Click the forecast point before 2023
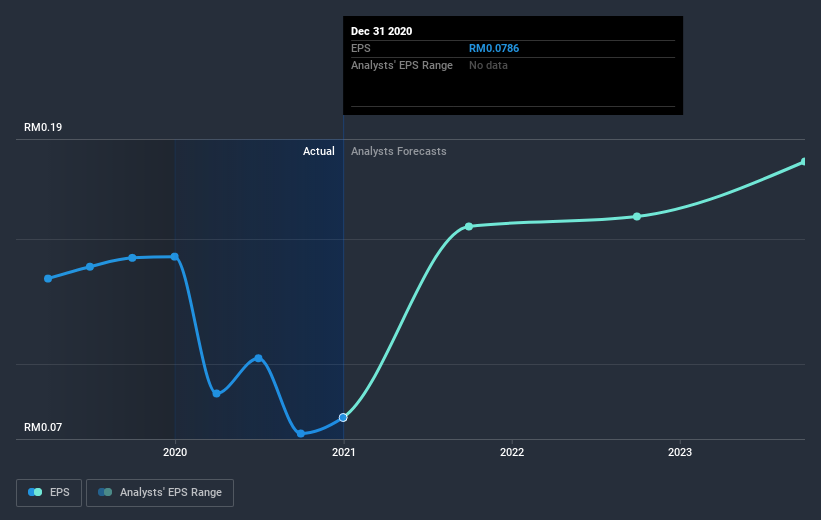Screen dimensions: 821x520 click(637, 216)
